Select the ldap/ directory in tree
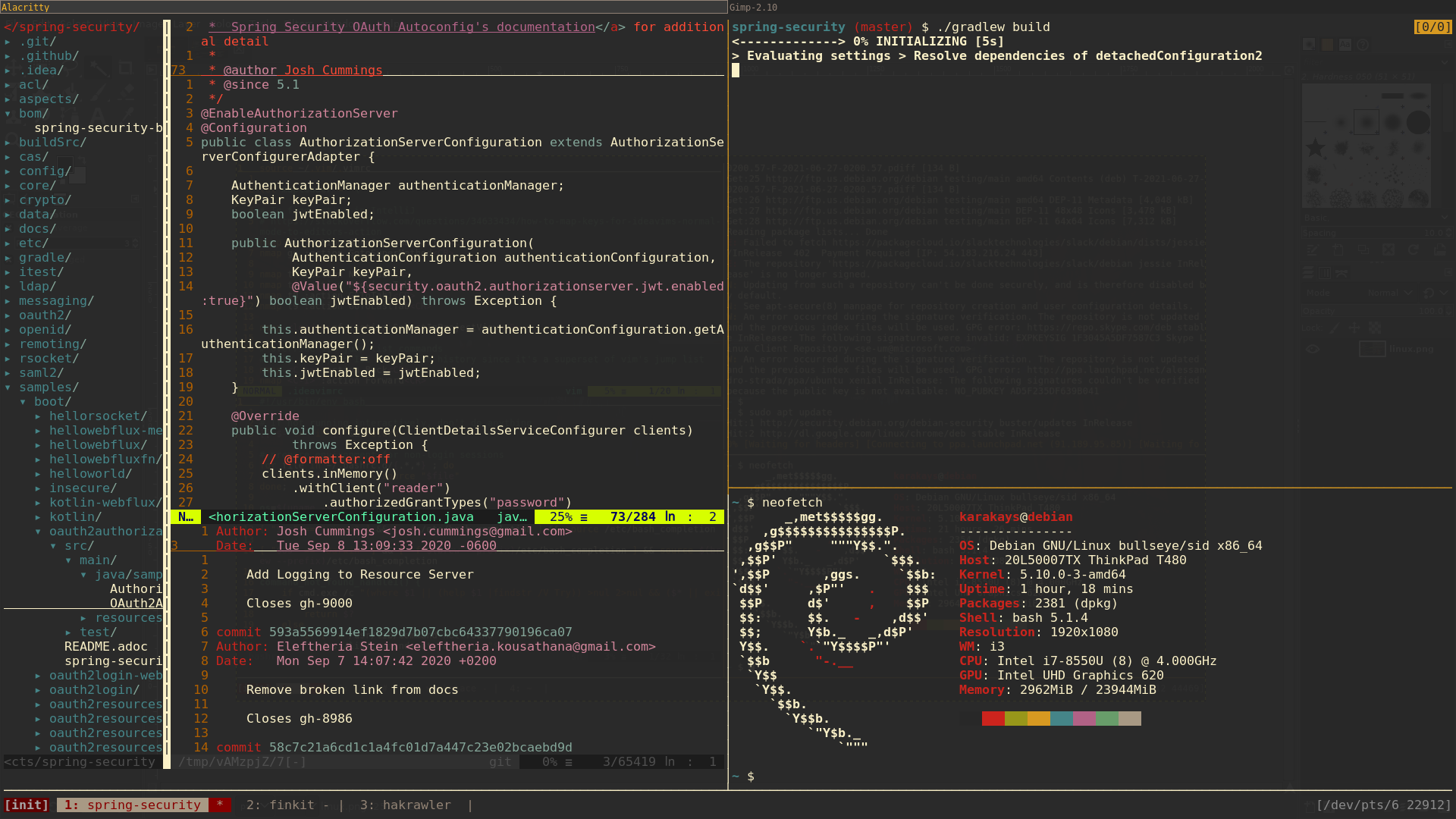The width and height of the screenshot is (1456, 819). click(38, 287)
